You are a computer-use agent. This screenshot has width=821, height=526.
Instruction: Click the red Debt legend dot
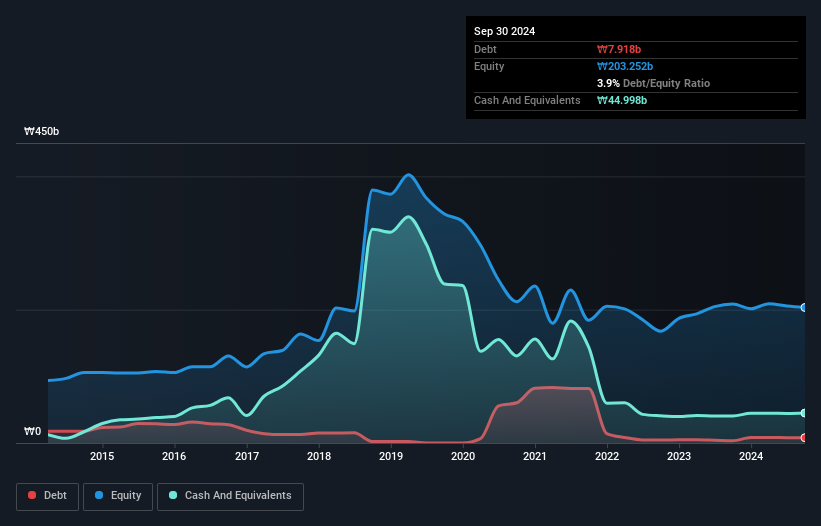point(32,495)
